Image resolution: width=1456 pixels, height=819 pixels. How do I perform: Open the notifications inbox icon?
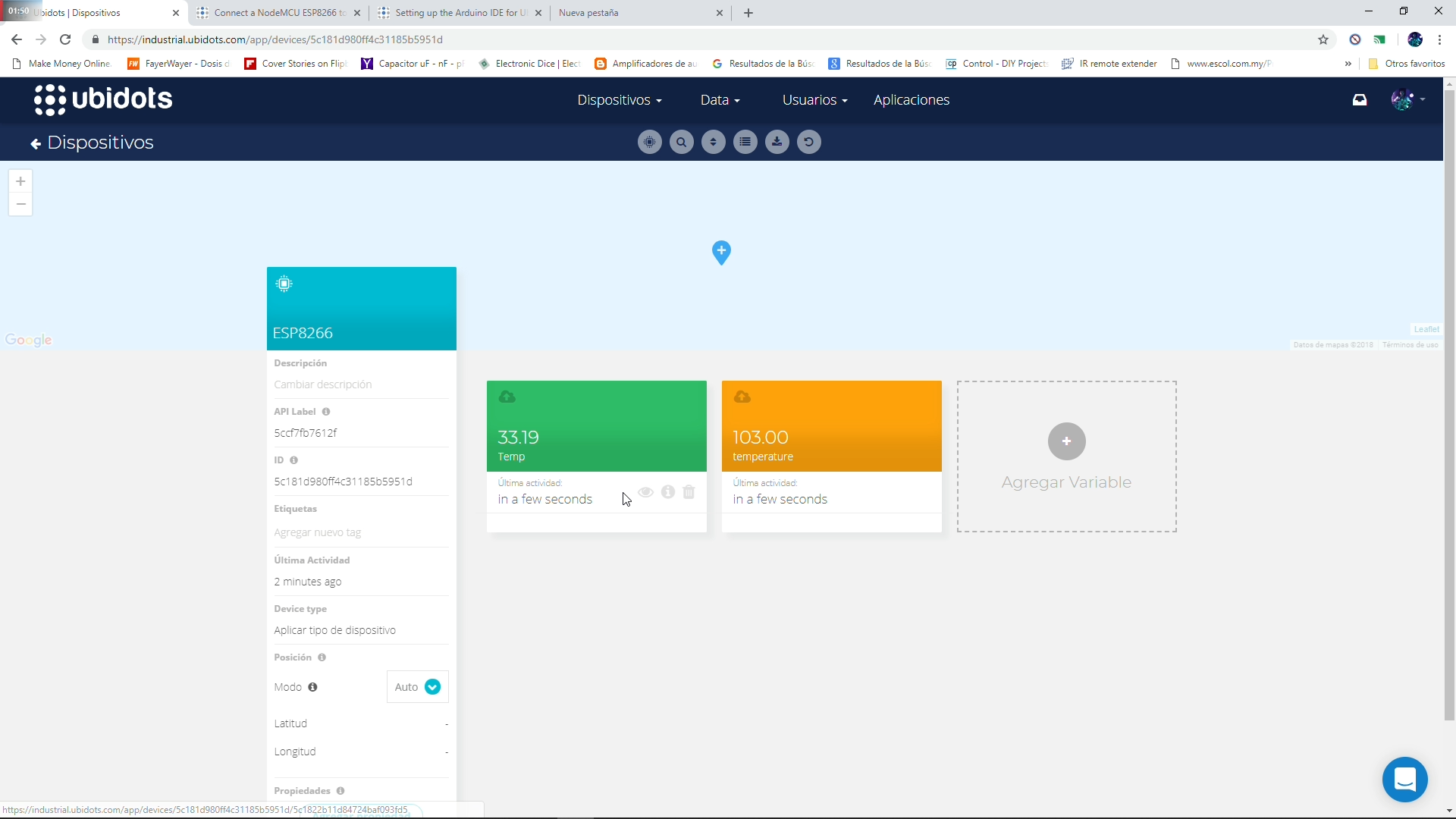coord(1359,99)
